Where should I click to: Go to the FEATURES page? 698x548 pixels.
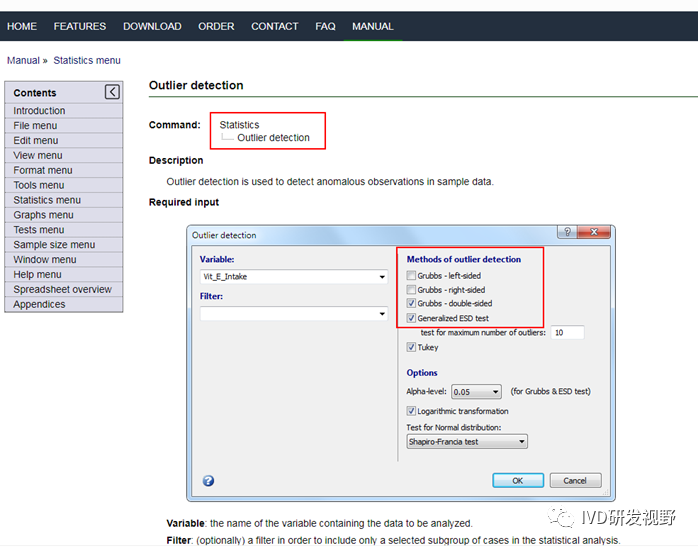80,26
